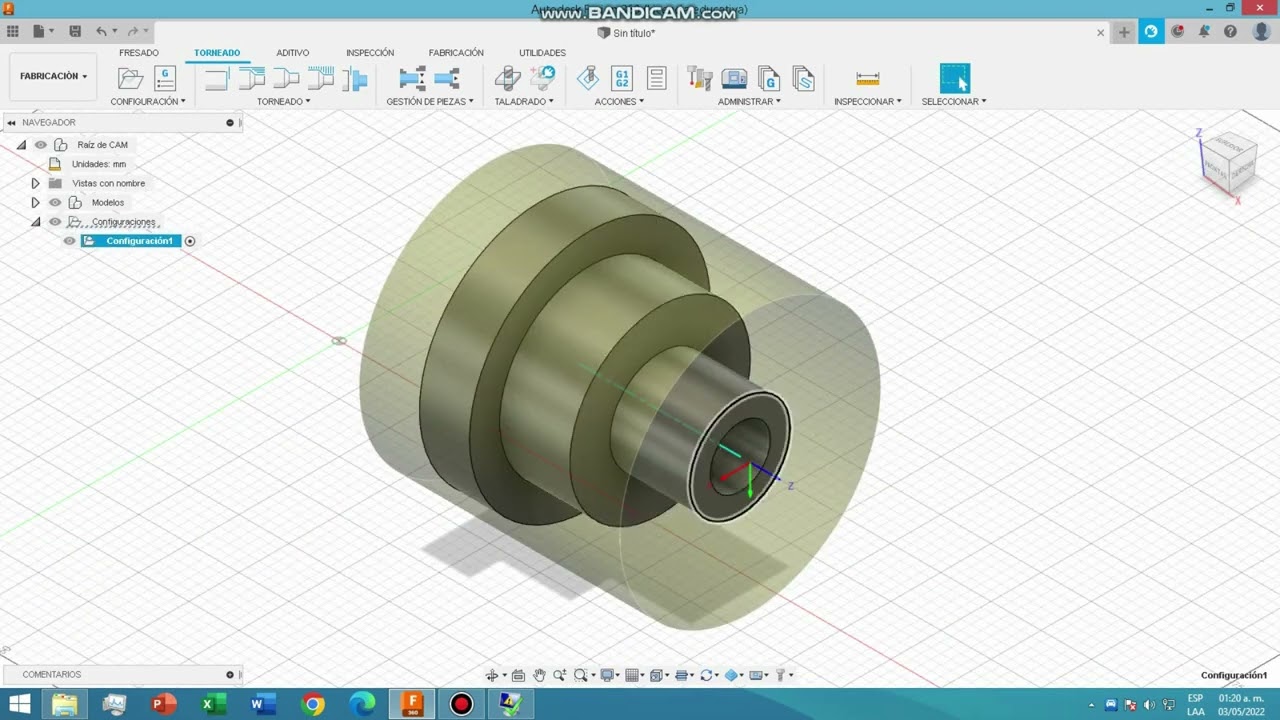Open the setup sheet icon in Acciones
The height and width of the screenshot is (720, 1280).
pos(657,78)
